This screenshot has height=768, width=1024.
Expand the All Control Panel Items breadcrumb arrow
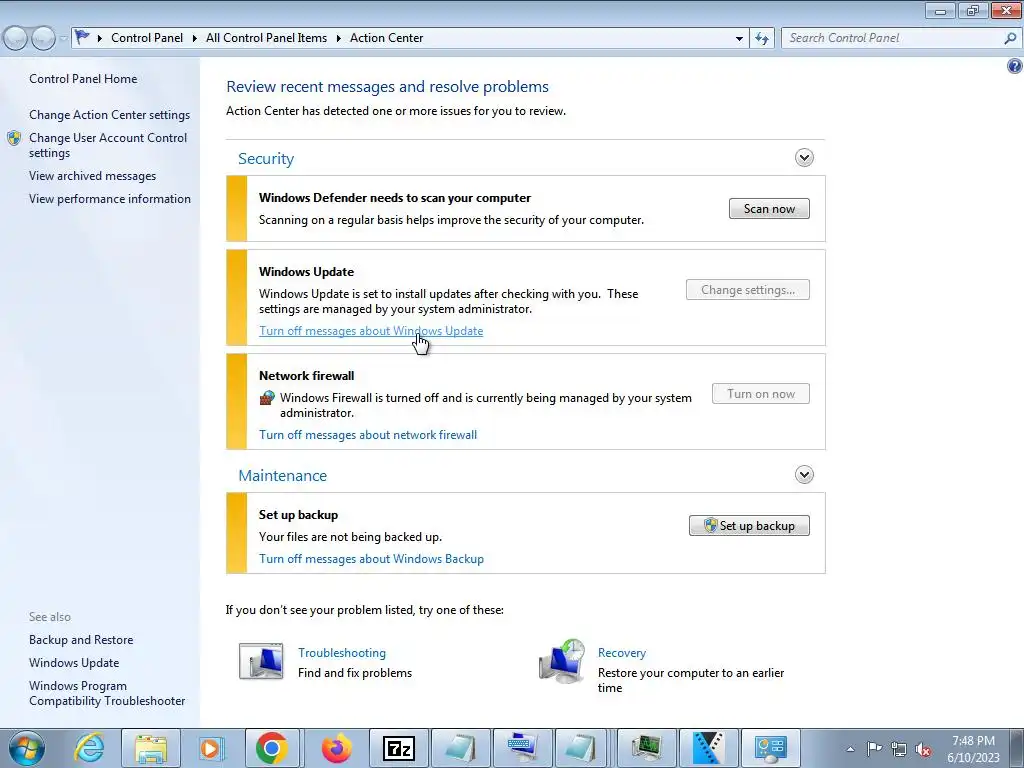coord(338,39)
